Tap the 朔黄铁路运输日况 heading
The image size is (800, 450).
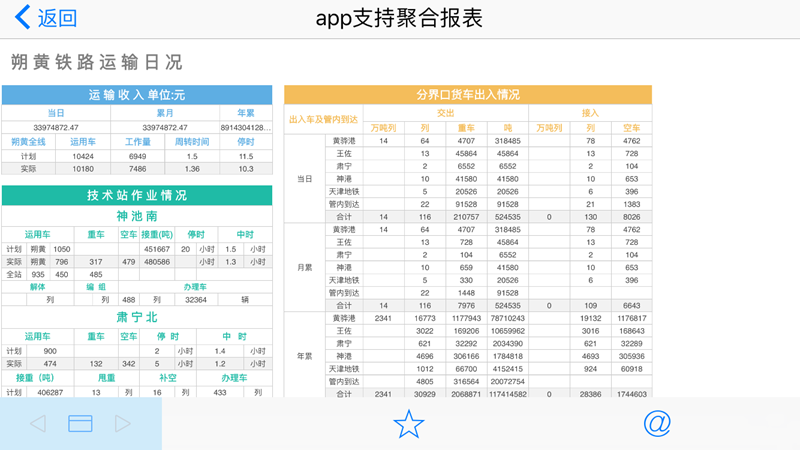[96, 62]
